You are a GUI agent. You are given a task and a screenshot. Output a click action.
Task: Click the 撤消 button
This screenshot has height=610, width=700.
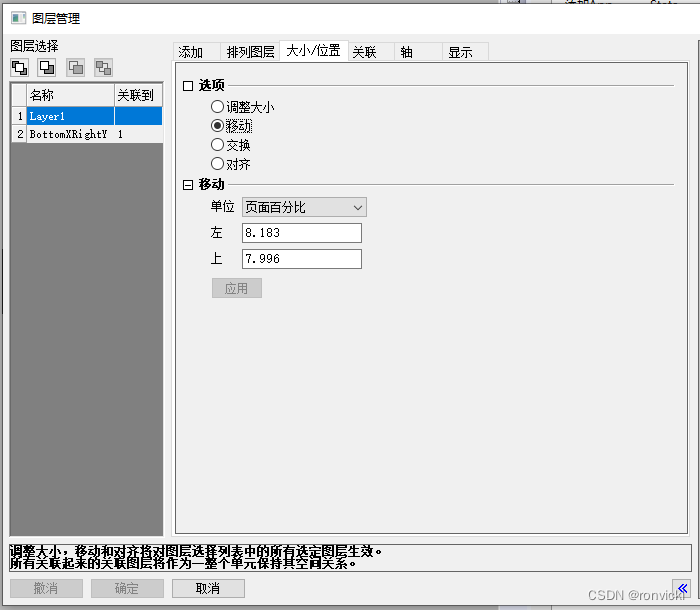46,588
